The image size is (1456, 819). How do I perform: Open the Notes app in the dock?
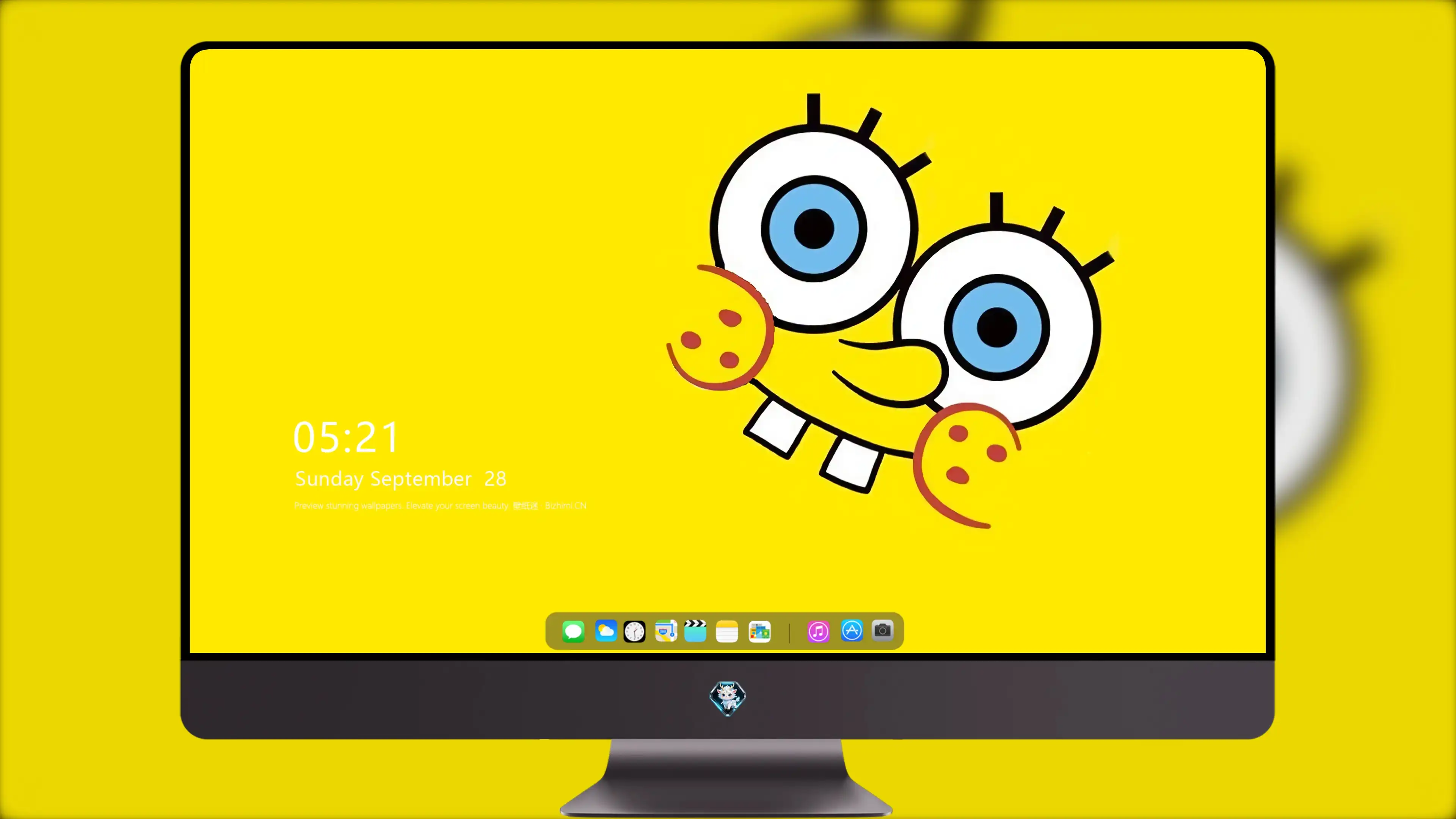click(x=727, y=631)
